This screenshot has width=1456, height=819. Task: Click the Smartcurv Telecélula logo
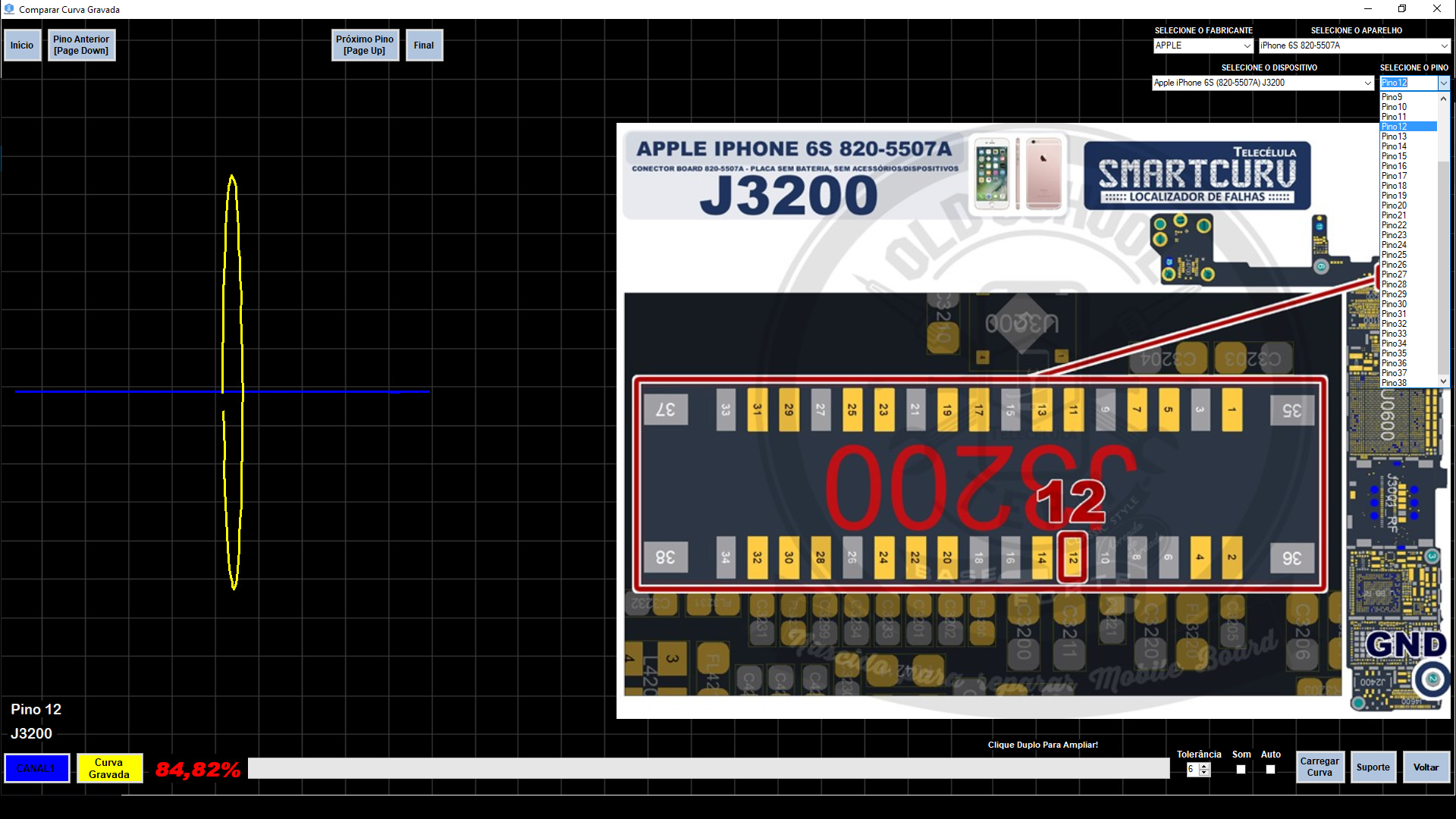tap(1197, 175)
